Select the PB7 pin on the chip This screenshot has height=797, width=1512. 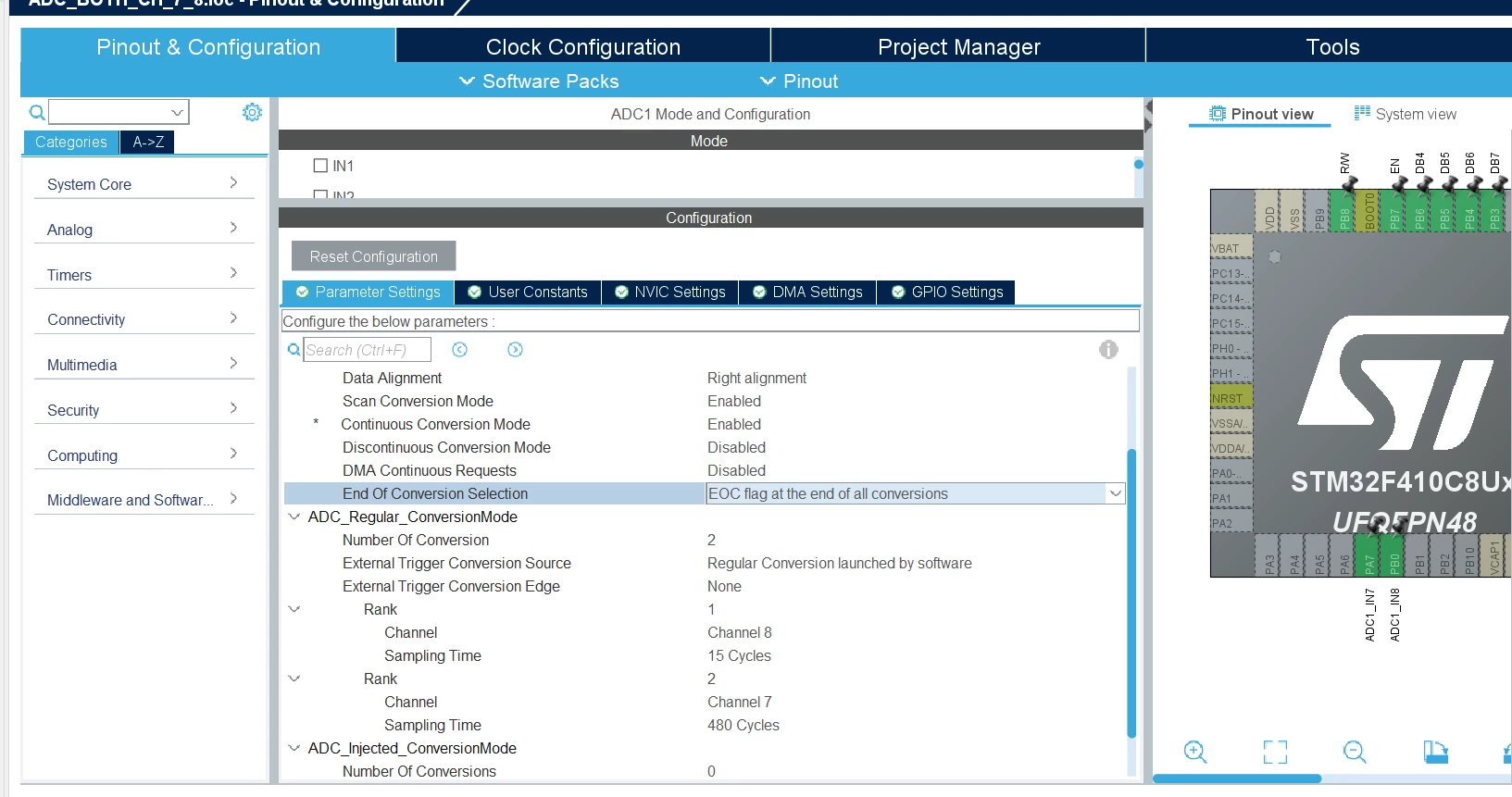tap(1394, 211)
